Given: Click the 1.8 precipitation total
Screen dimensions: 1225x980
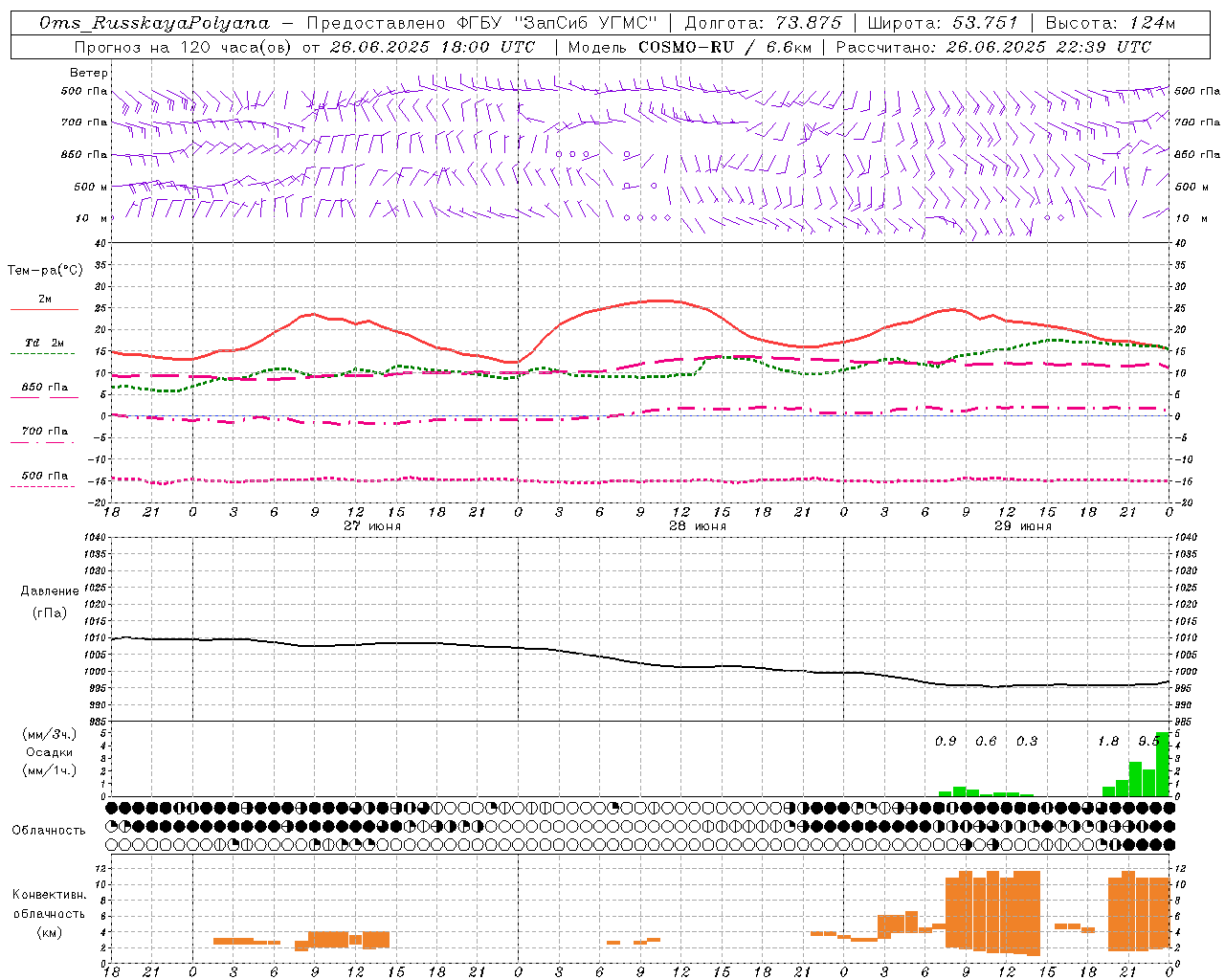Looking at the screenshot, I should click(x=1108, y=742).
